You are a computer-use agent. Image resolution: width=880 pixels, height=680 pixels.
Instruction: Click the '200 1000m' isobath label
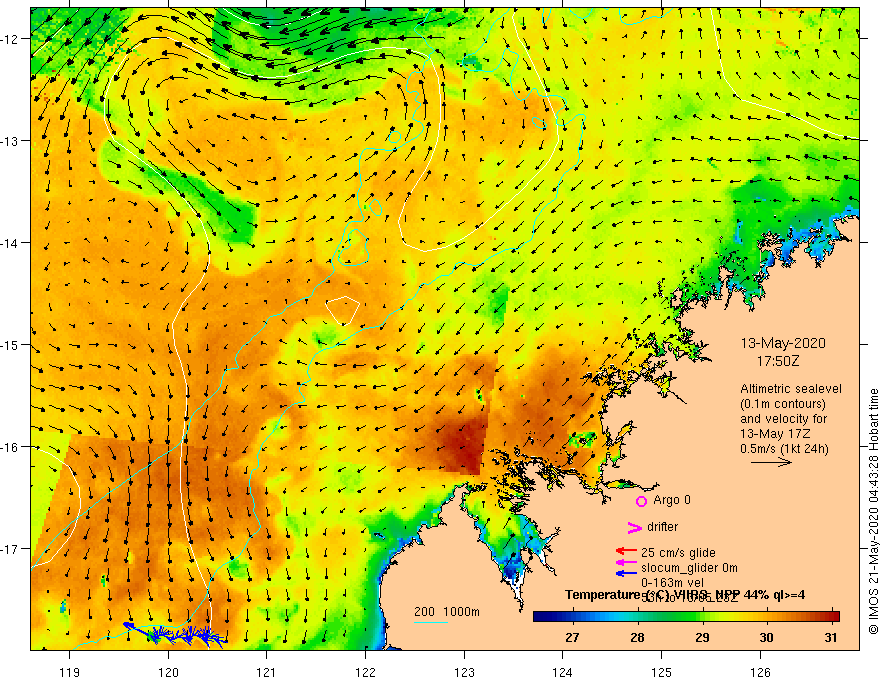(447, 612)
